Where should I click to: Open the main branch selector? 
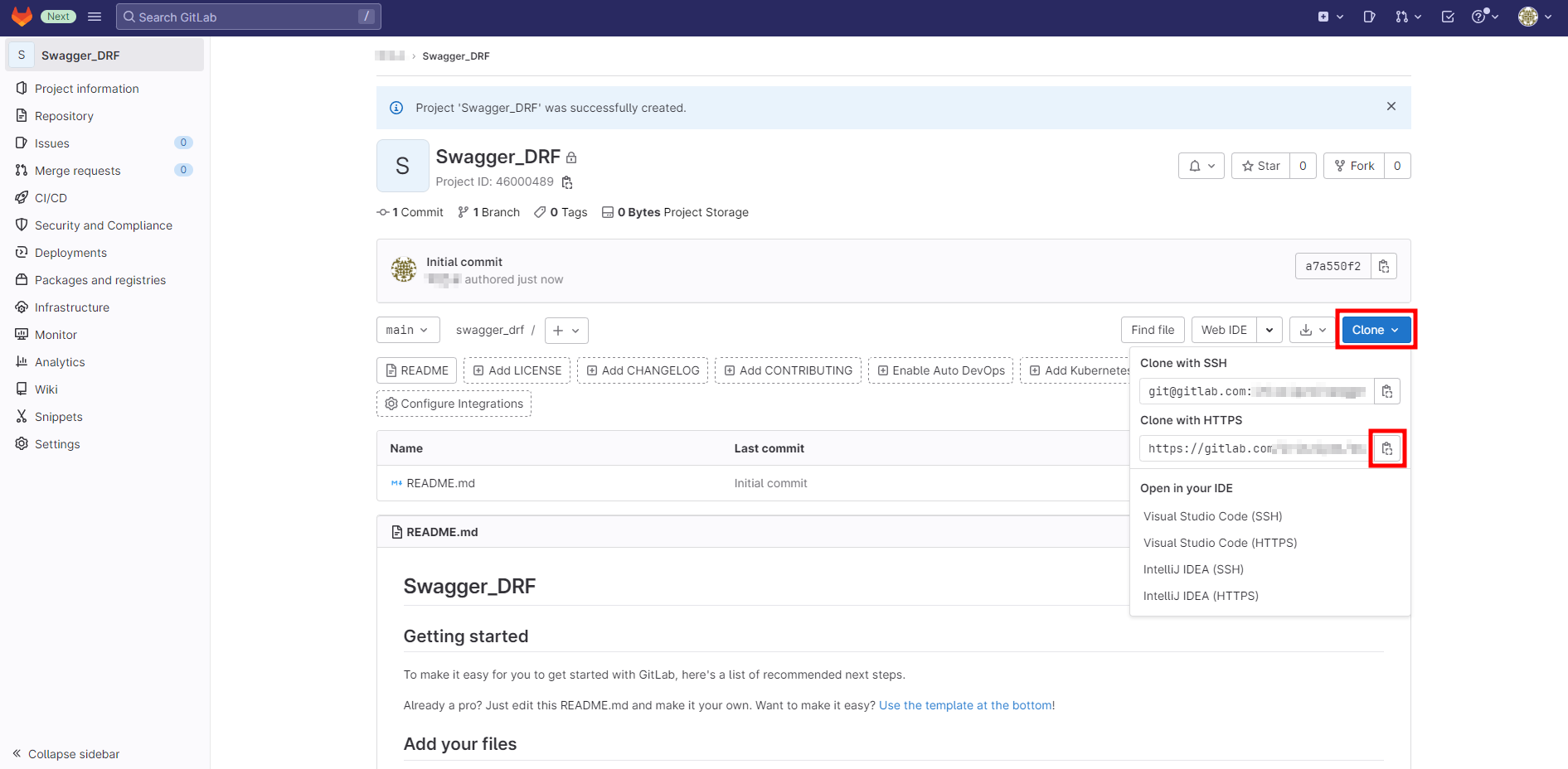pos(408,330)
